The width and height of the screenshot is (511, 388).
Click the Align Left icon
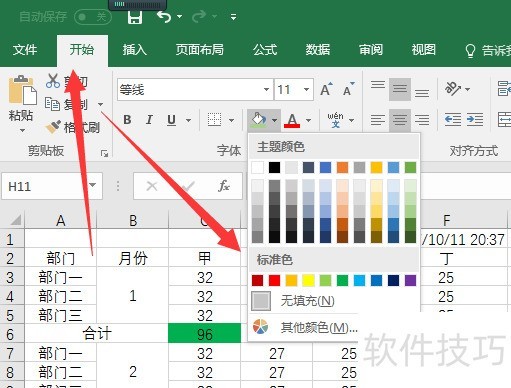click(x=378, y=120)
